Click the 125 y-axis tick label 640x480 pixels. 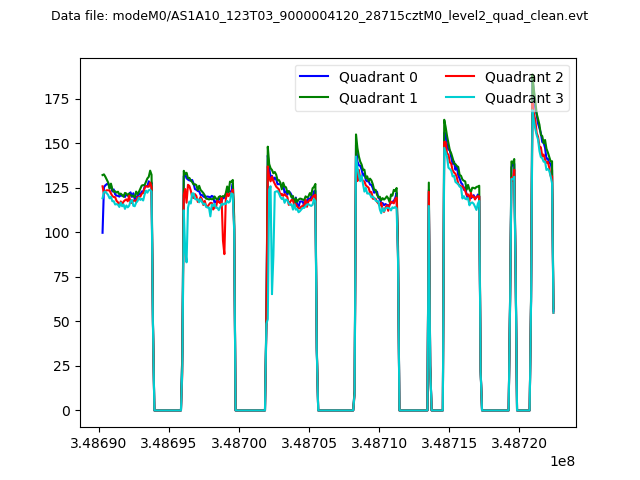[58, 188]
